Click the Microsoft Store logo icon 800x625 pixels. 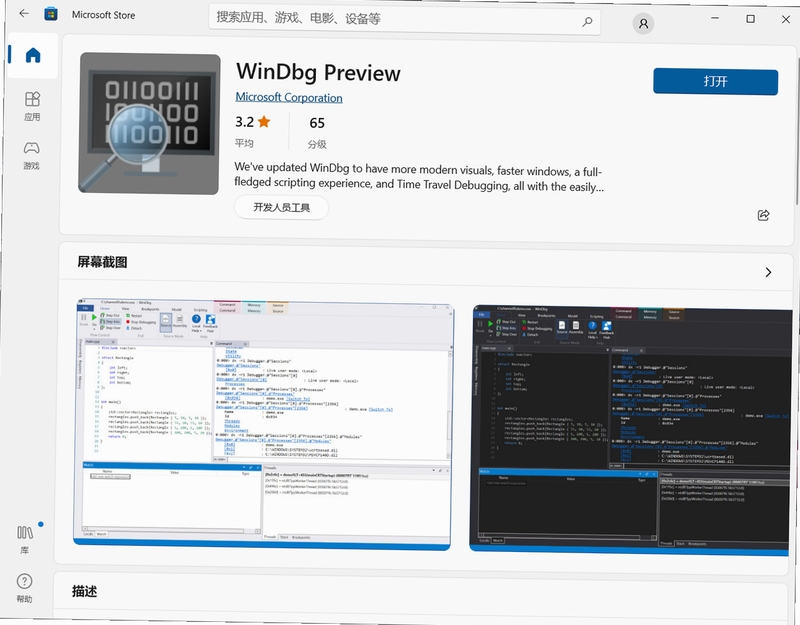[x=51, y=14]
